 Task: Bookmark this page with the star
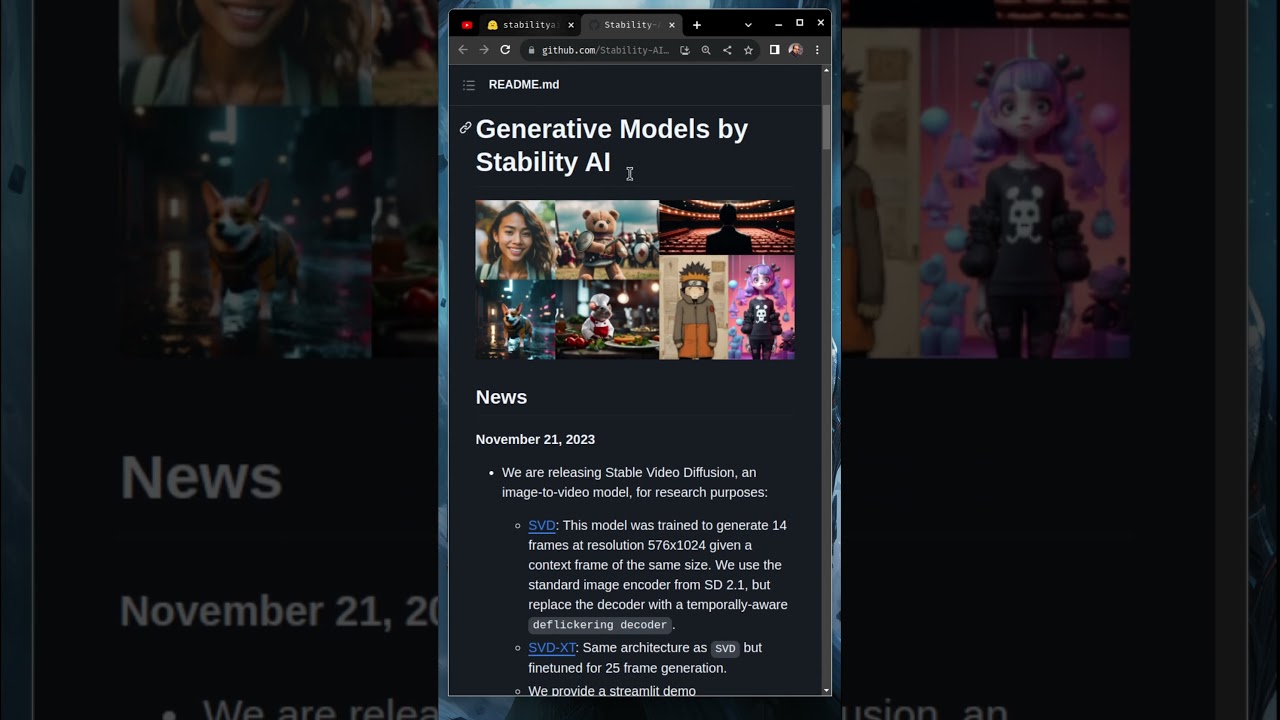tap(748, 50)
